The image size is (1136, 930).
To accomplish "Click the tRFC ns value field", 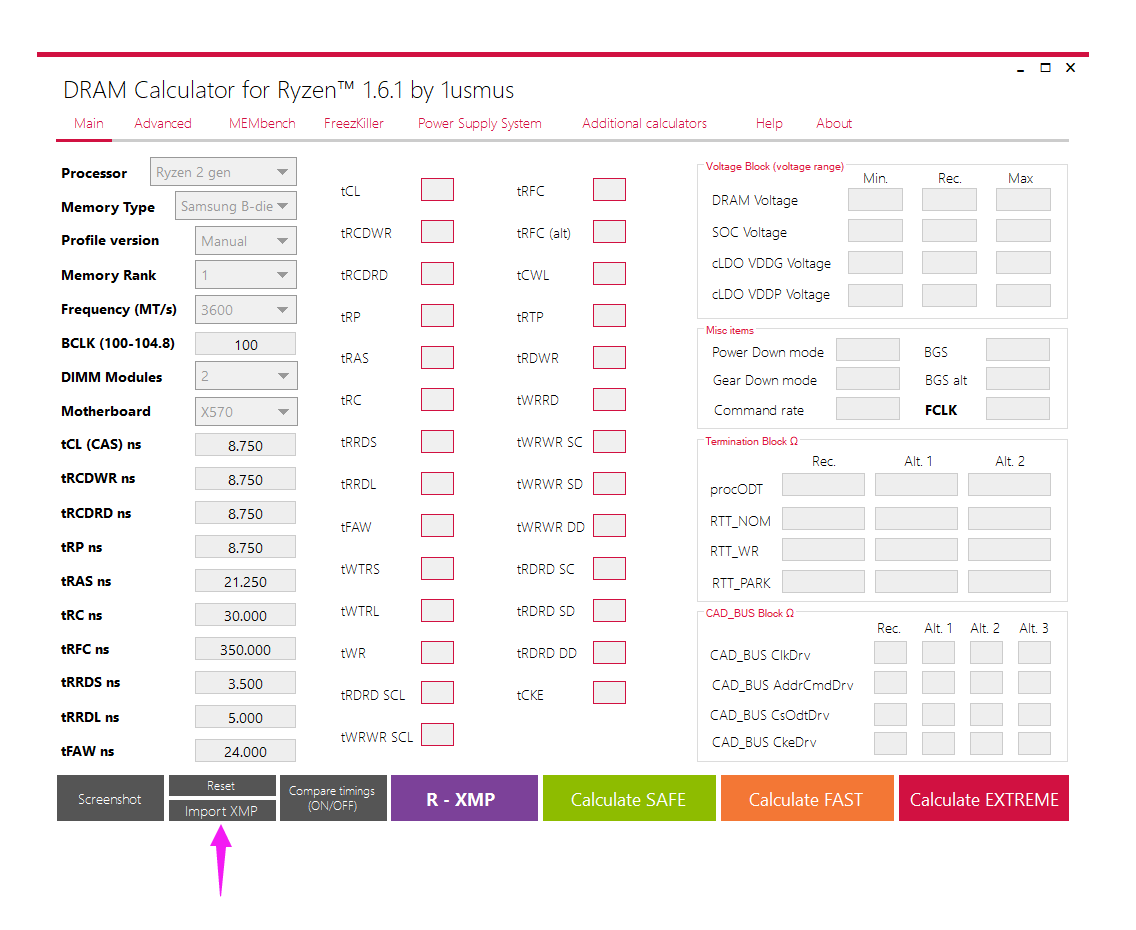I will pyautogui.click(x=246, y=649).
